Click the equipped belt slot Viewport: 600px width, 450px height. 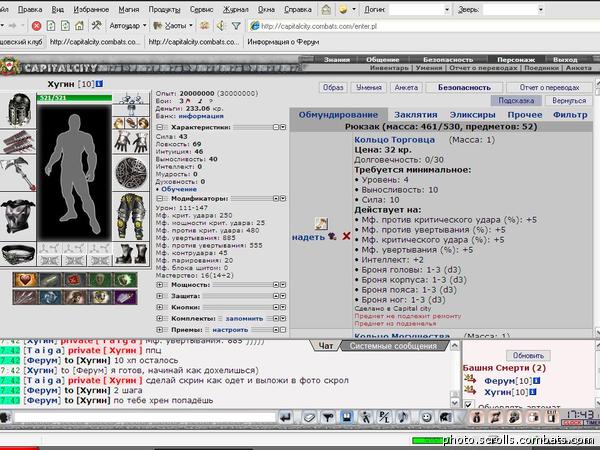pos(18,254)
